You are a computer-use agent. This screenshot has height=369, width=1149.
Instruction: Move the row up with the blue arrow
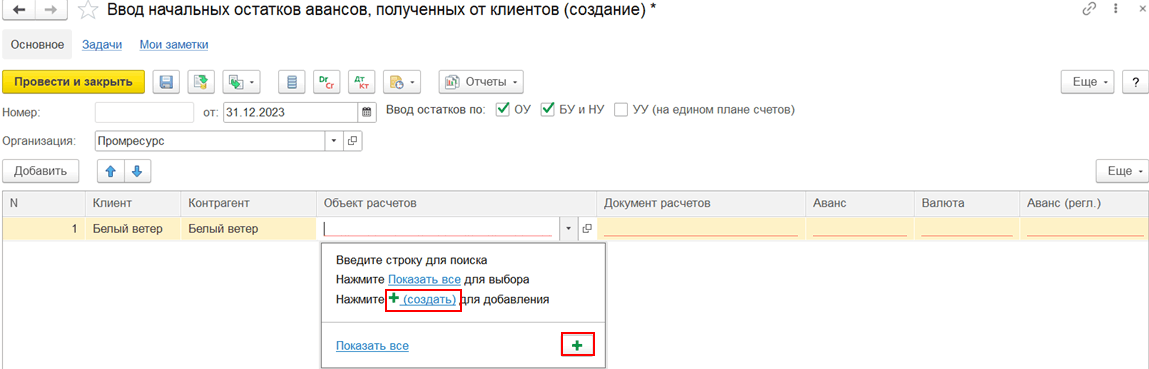click(111, 171)
